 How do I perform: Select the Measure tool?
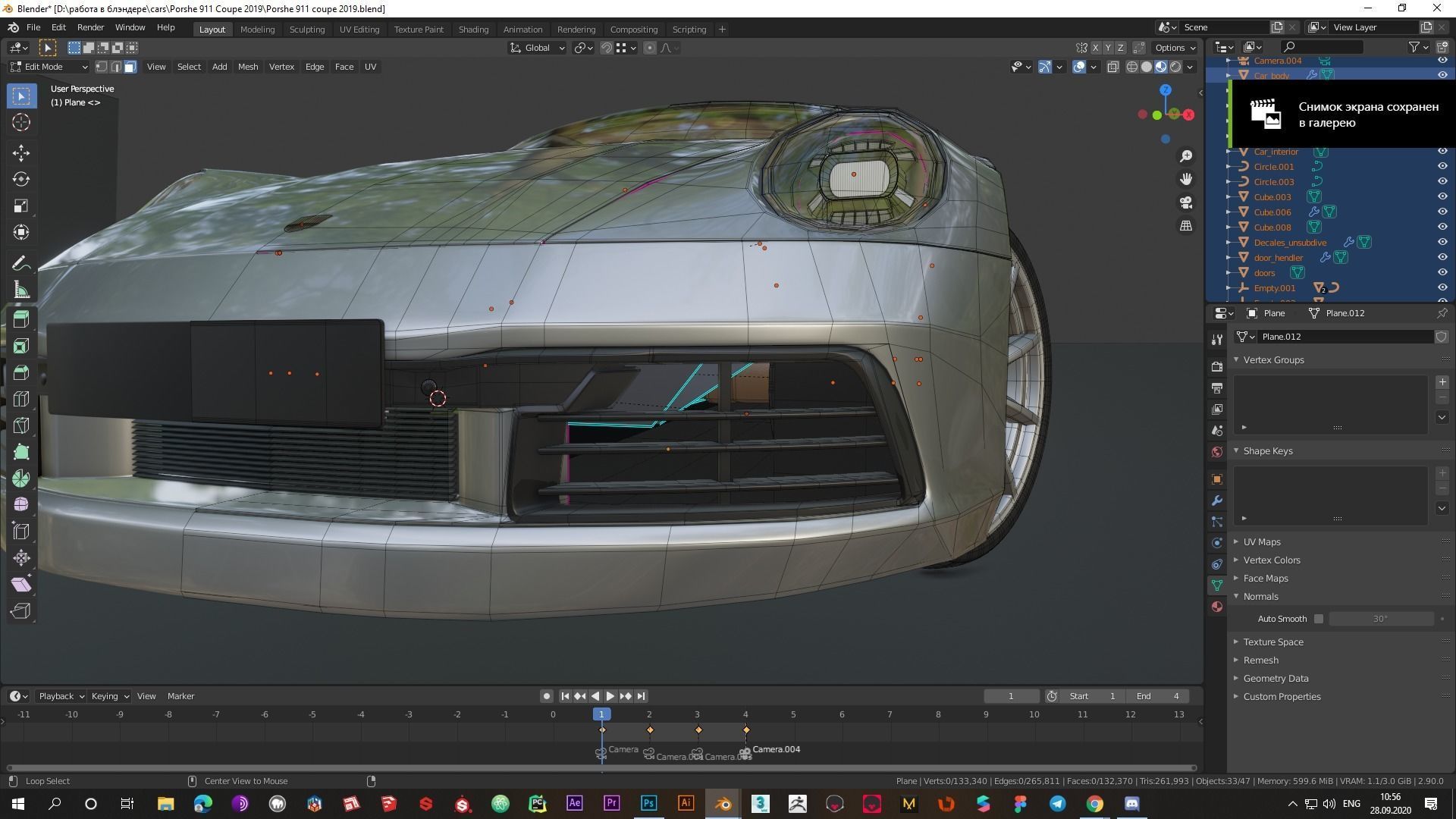click(21, 290)
